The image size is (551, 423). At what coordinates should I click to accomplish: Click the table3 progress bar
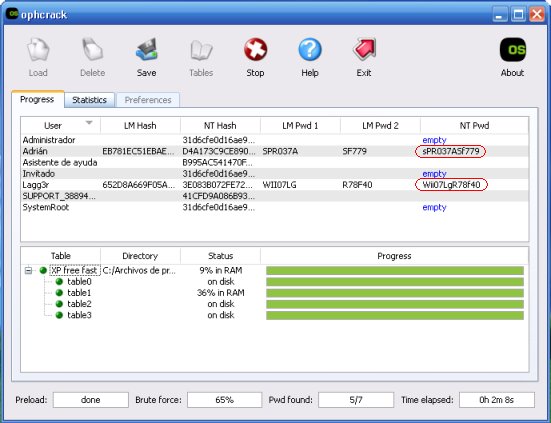(x=395, y=315)
